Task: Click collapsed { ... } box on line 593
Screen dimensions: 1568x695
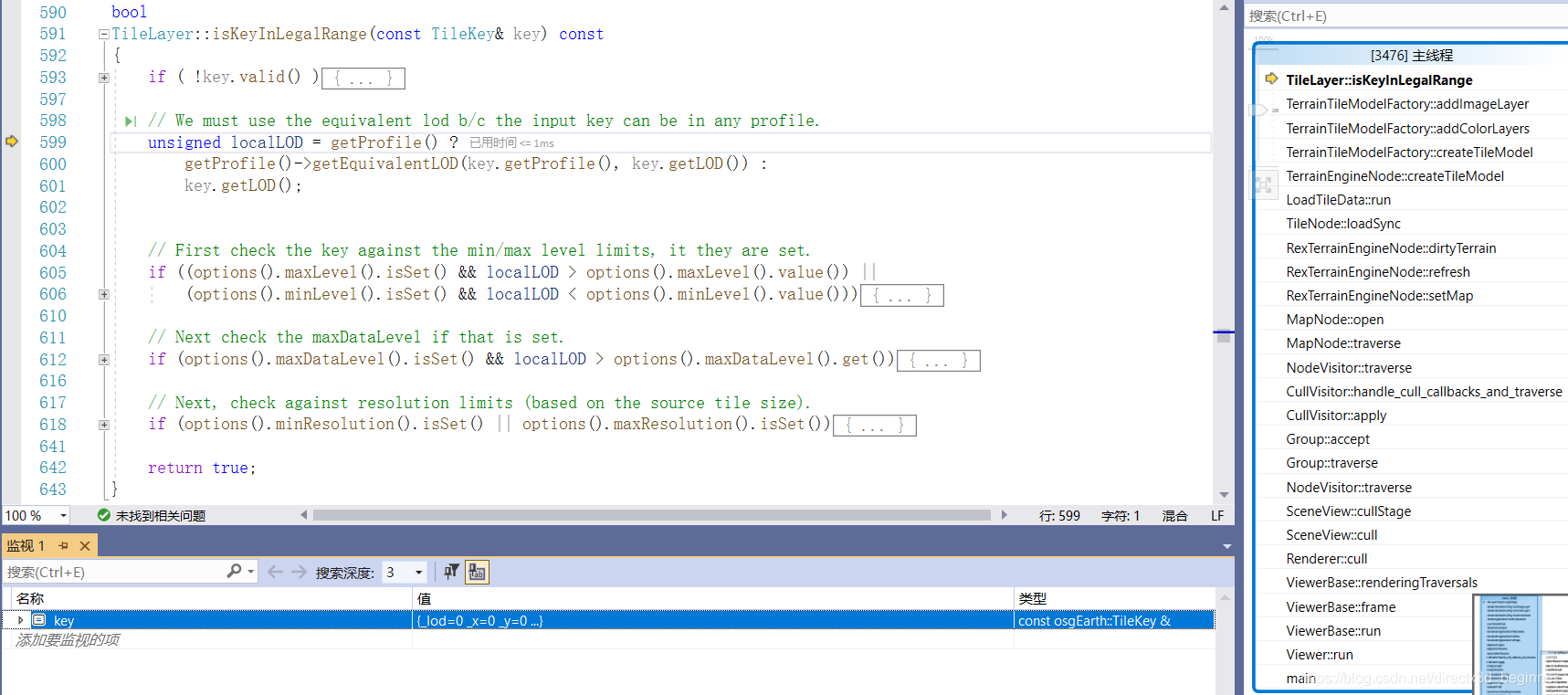Action: click(x=363, y=79)
